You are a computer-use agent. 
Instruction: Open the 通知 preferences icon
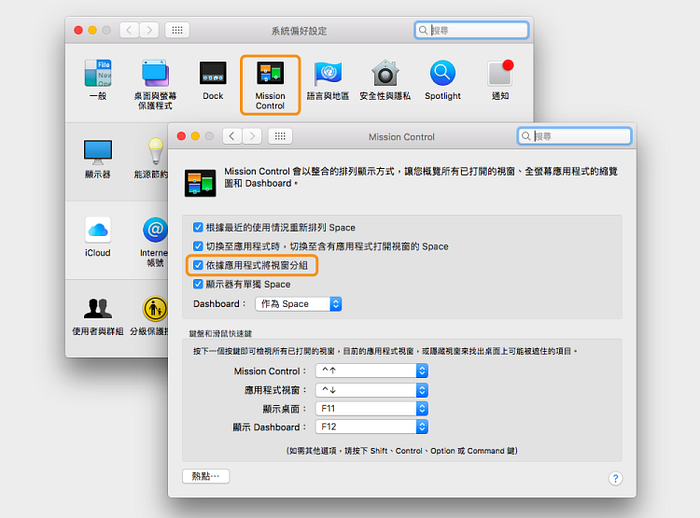click(x=499, y=74)
